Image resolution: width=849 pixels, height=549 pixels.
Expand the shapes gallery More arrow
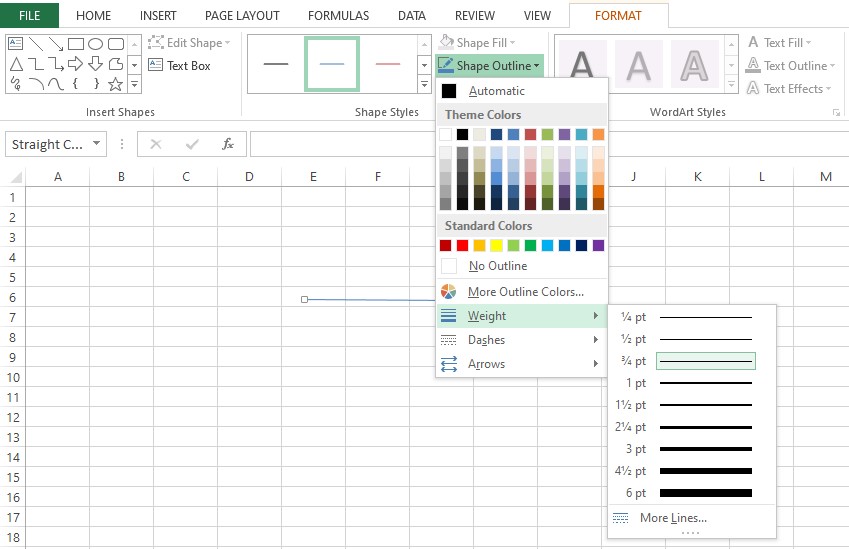(x=134, y=84)
